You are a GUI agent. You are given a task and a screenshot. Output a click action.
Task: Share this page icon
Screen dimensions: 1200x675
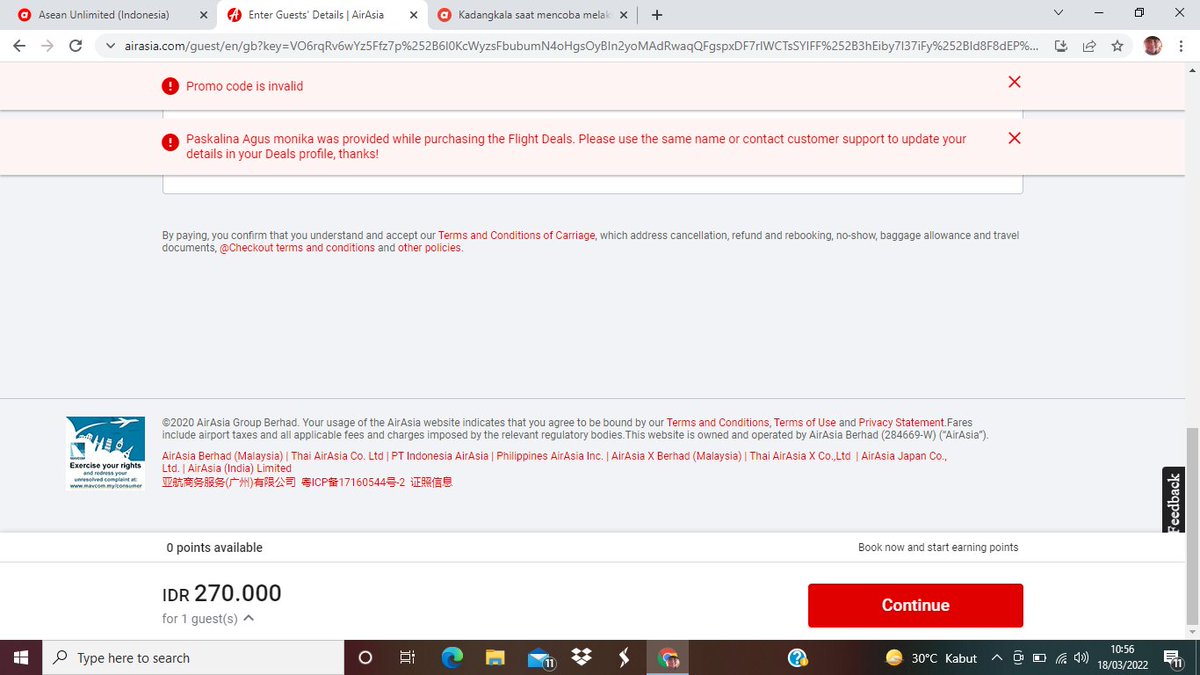click(x=1090, y=46)
